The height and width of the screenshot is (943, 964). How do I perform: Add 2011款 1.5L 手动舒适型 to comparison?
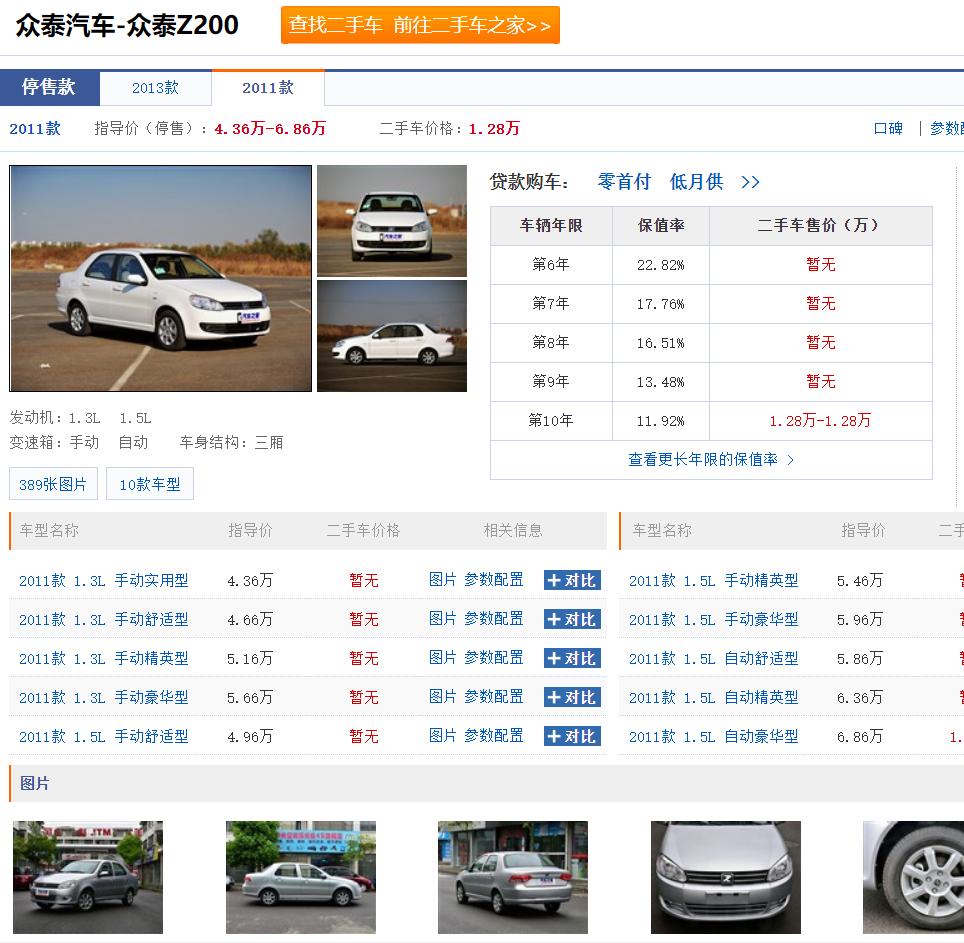(x=571, y=736)
